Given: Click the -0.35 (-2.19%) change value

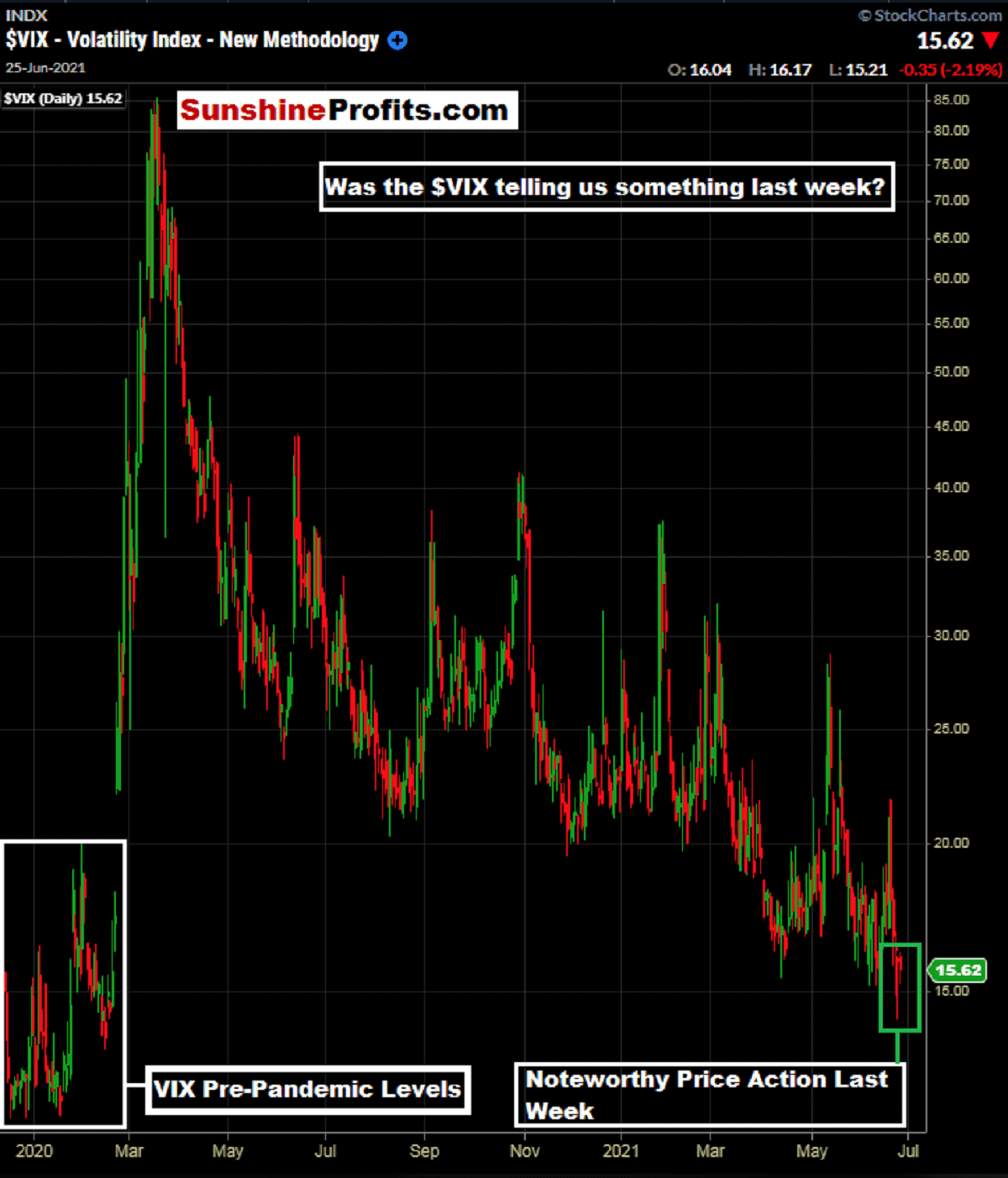Looking at the screenshot, I should [950, 70].
